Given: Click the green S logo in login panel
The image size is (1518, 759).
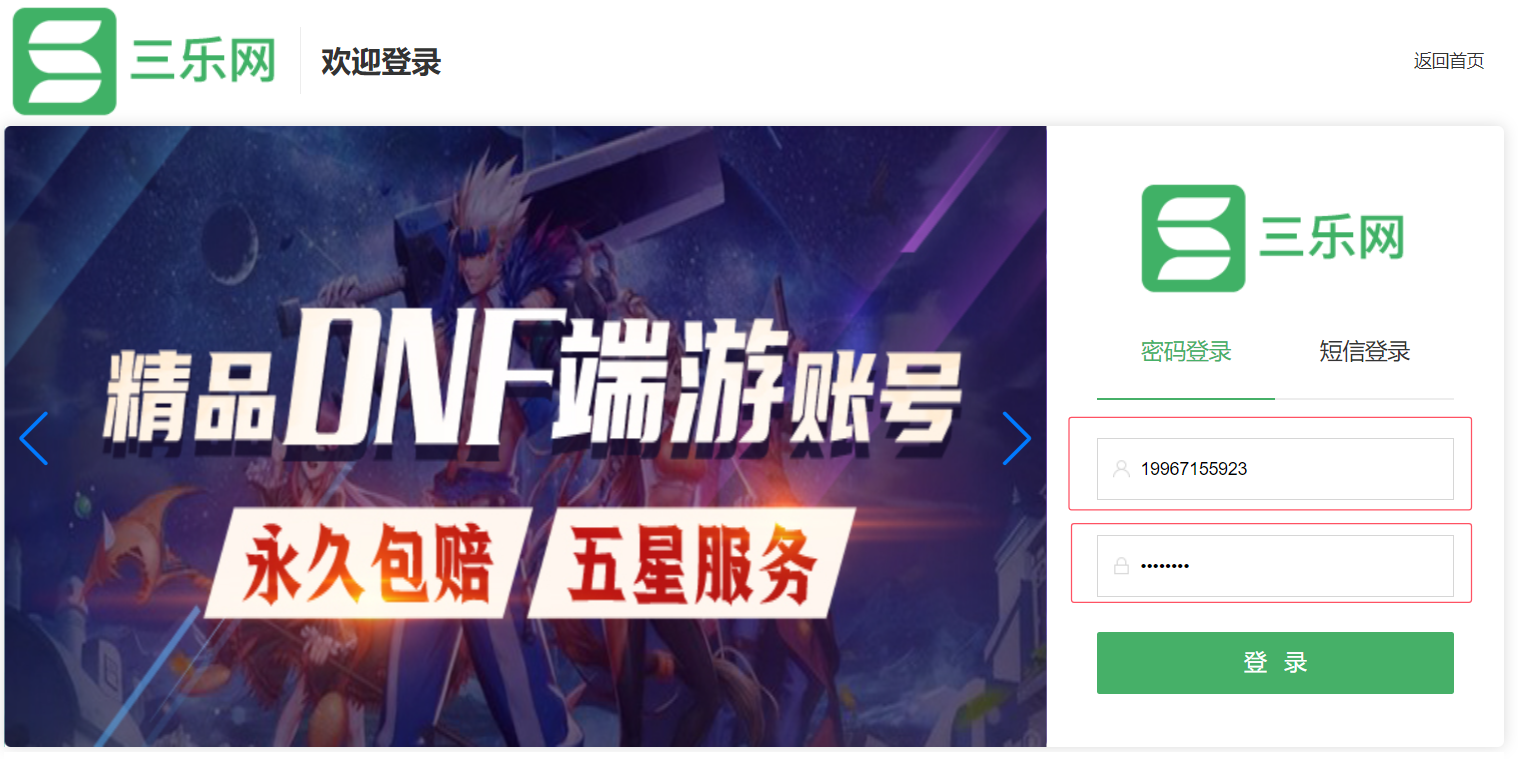Looking at the screenshot, I should point(1194,238).
